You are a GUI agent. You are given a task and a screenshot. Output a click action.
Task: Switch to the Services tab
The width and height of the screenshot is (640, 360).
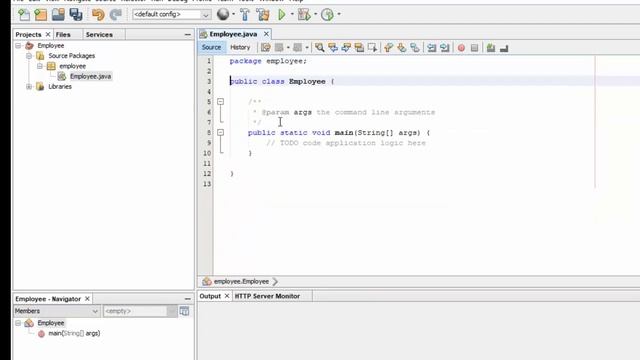click(99, 35)
